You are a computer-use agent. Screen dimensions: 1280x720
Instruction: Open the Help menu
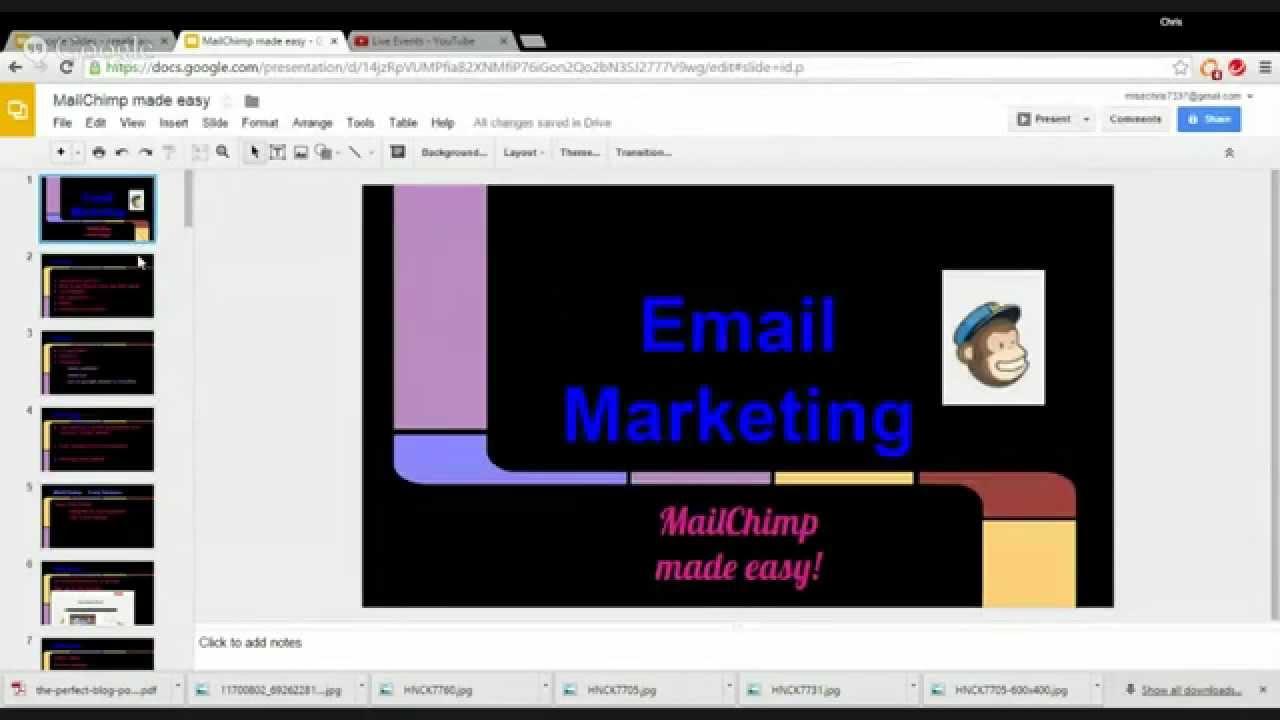443,123
